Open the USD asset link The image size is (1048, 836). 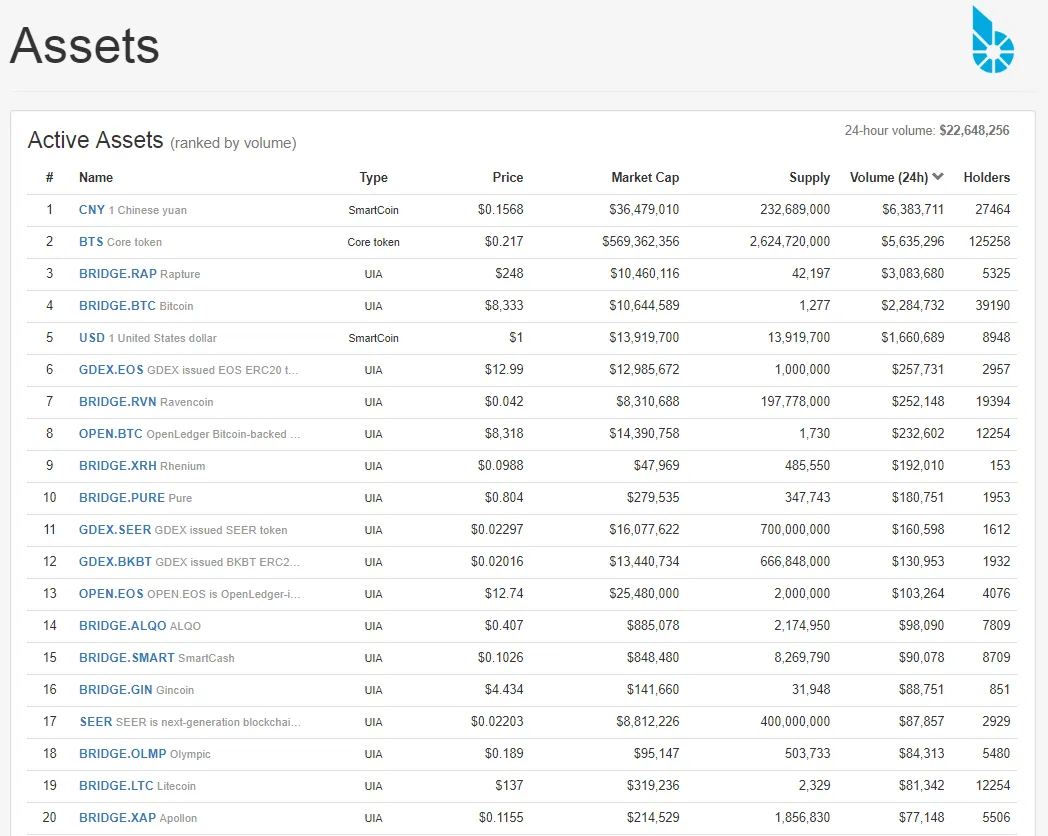92,338
